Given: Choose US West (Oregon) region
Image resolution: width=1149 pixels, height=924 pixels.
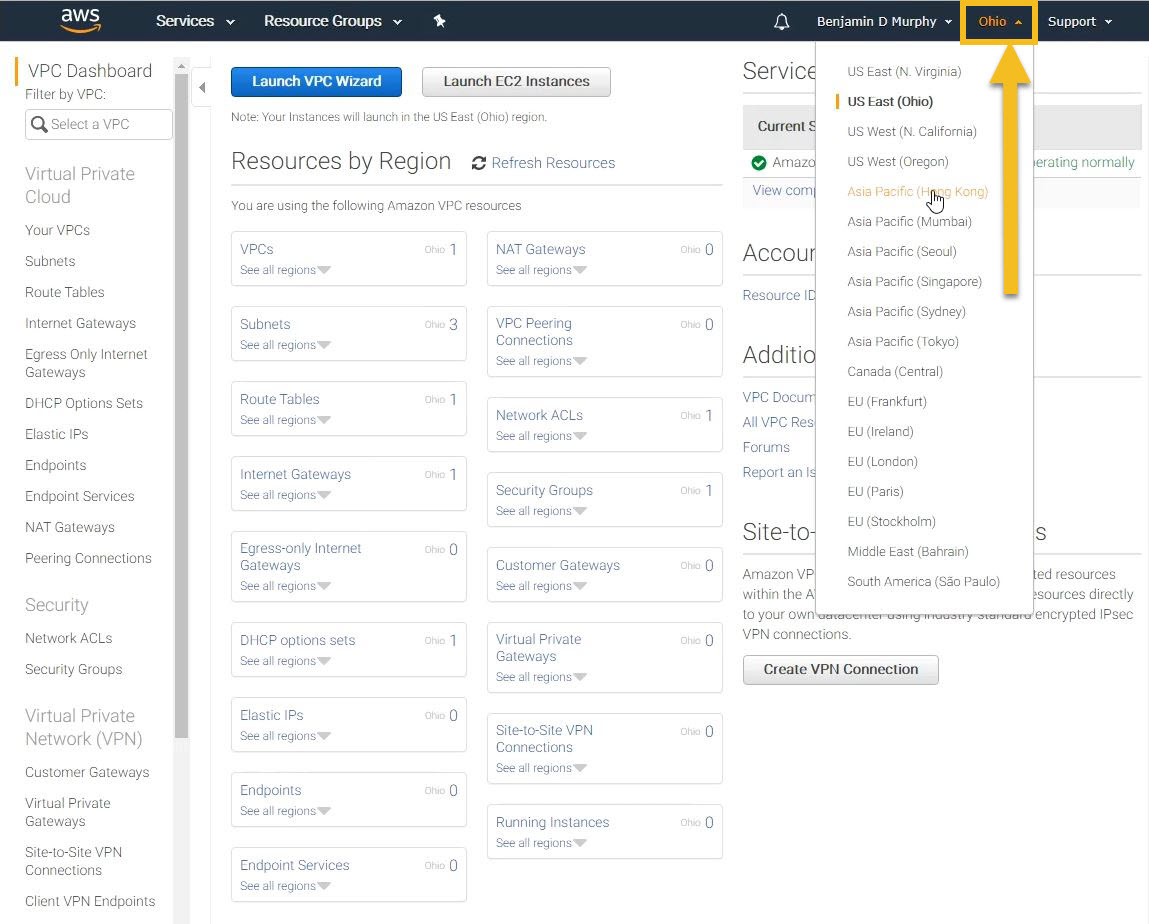Looking at the screenshot, I should click(x=898, y=162).
